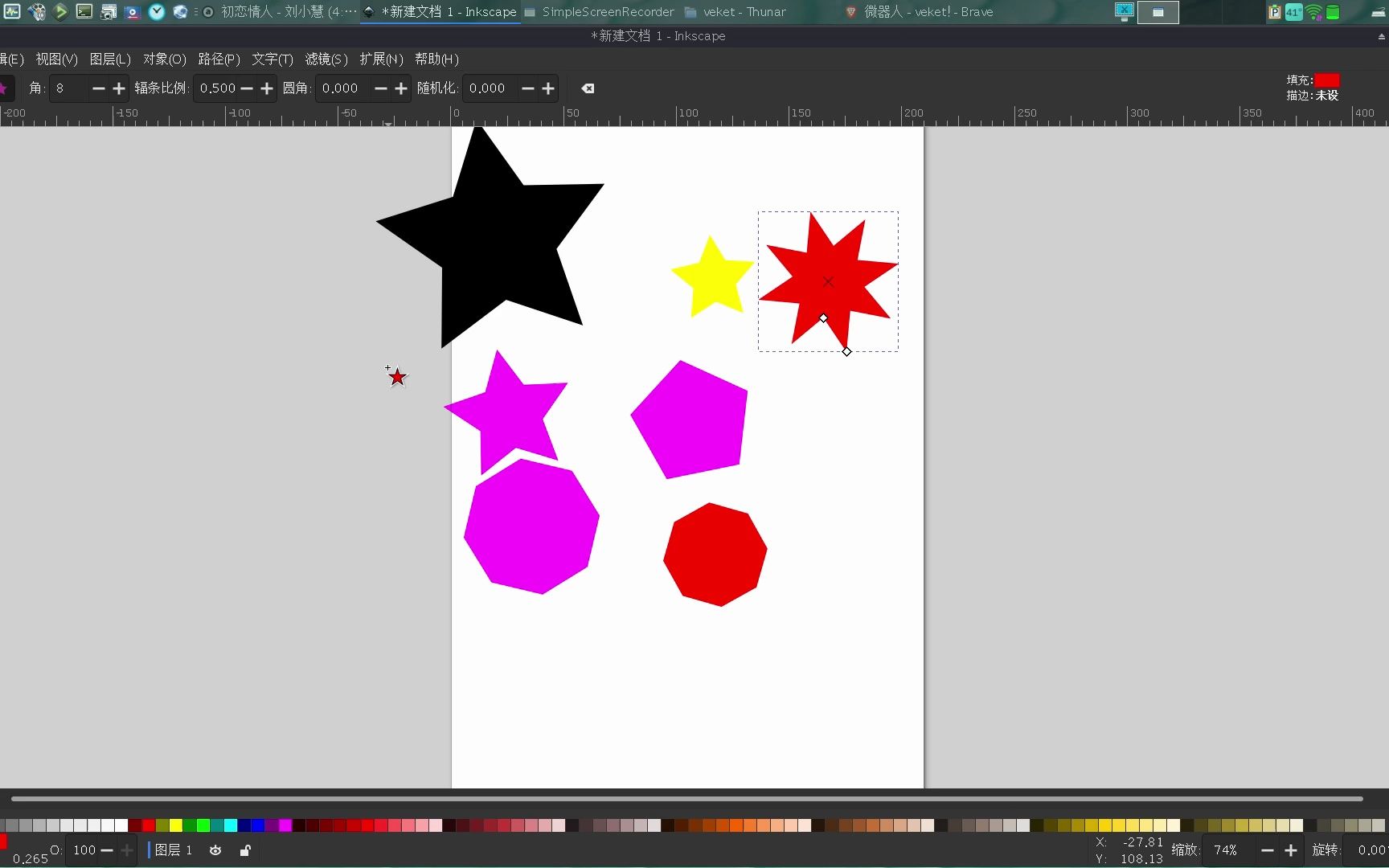
Task: Click the workspace pager box
Action: [x=1158, y=12]
